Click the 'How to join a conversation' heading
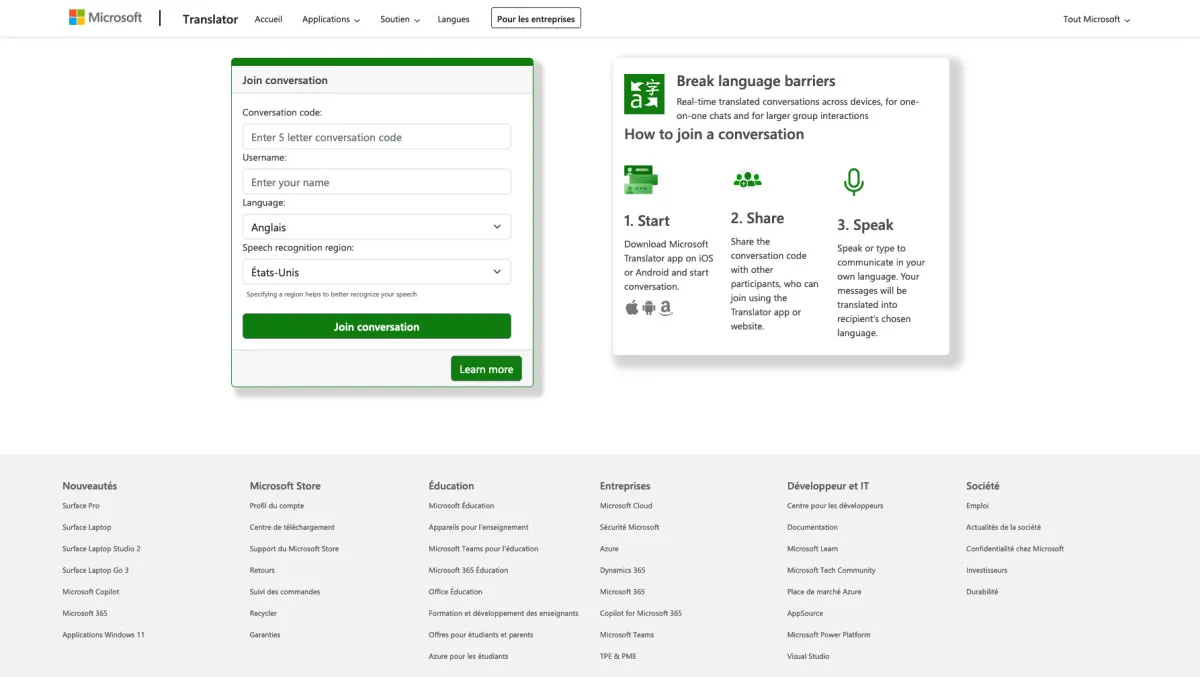Viewport: 1200px width, 677px height. point(714,134)
